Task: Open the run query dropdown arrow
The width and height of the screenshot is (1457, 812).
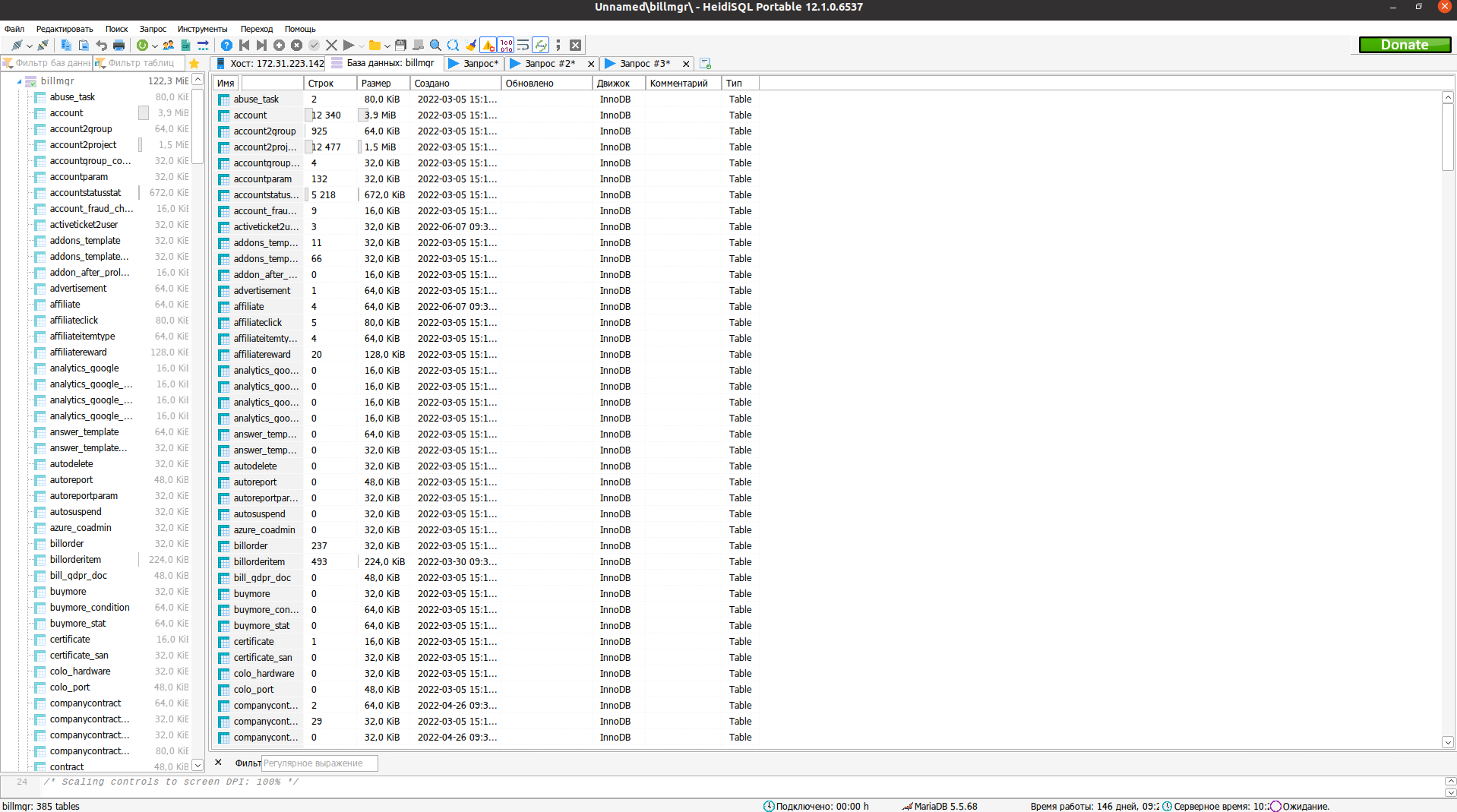Action: [x=362, y=46]
